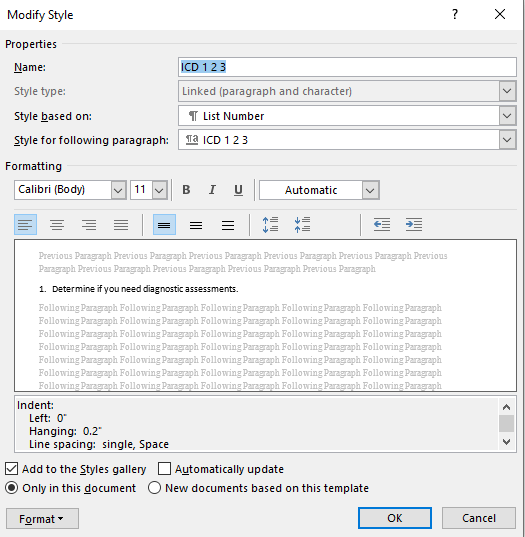Apply center paragraph alignment

coord(57,225)
